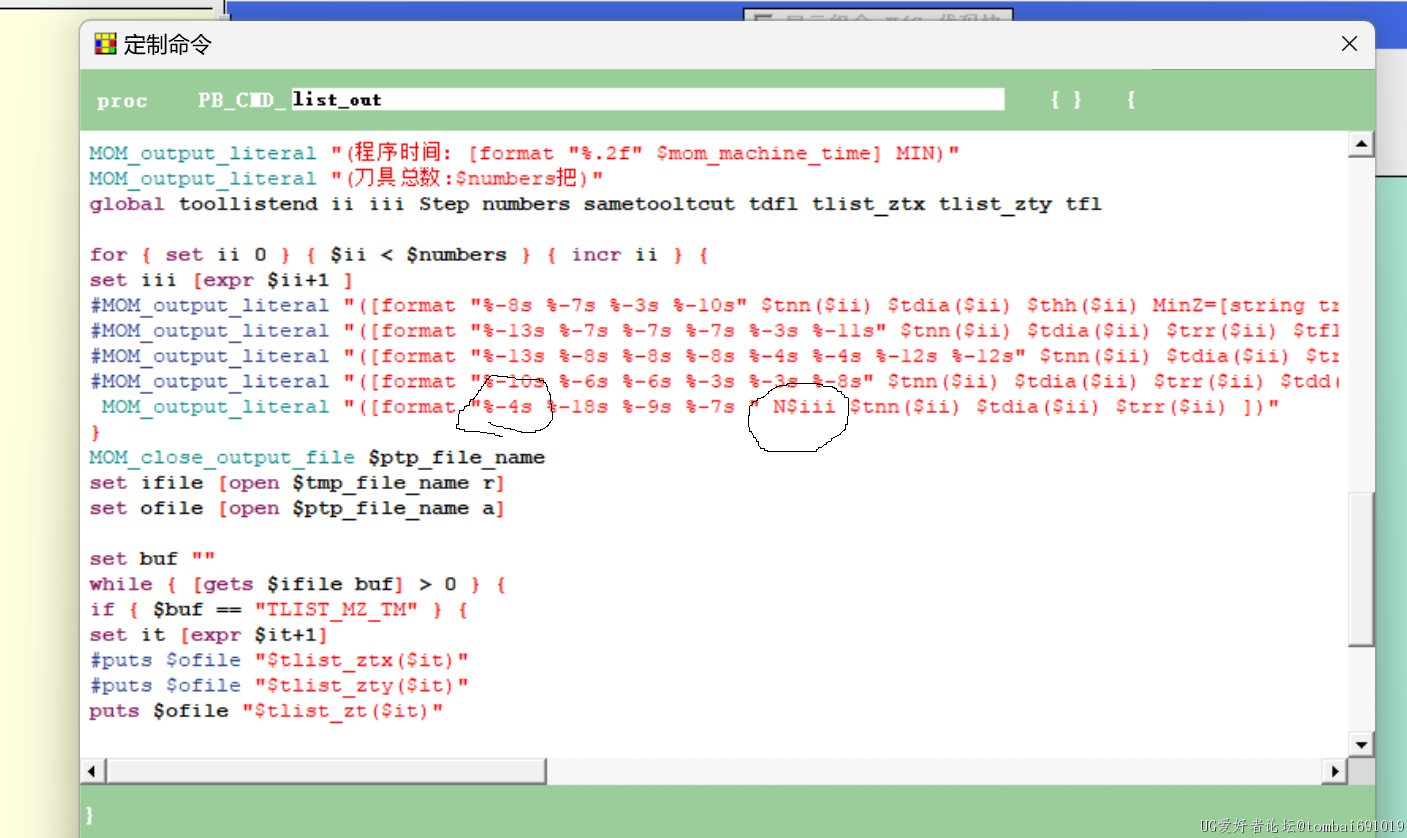Click the 'global toollistend ii iii' line

[595, 204]
